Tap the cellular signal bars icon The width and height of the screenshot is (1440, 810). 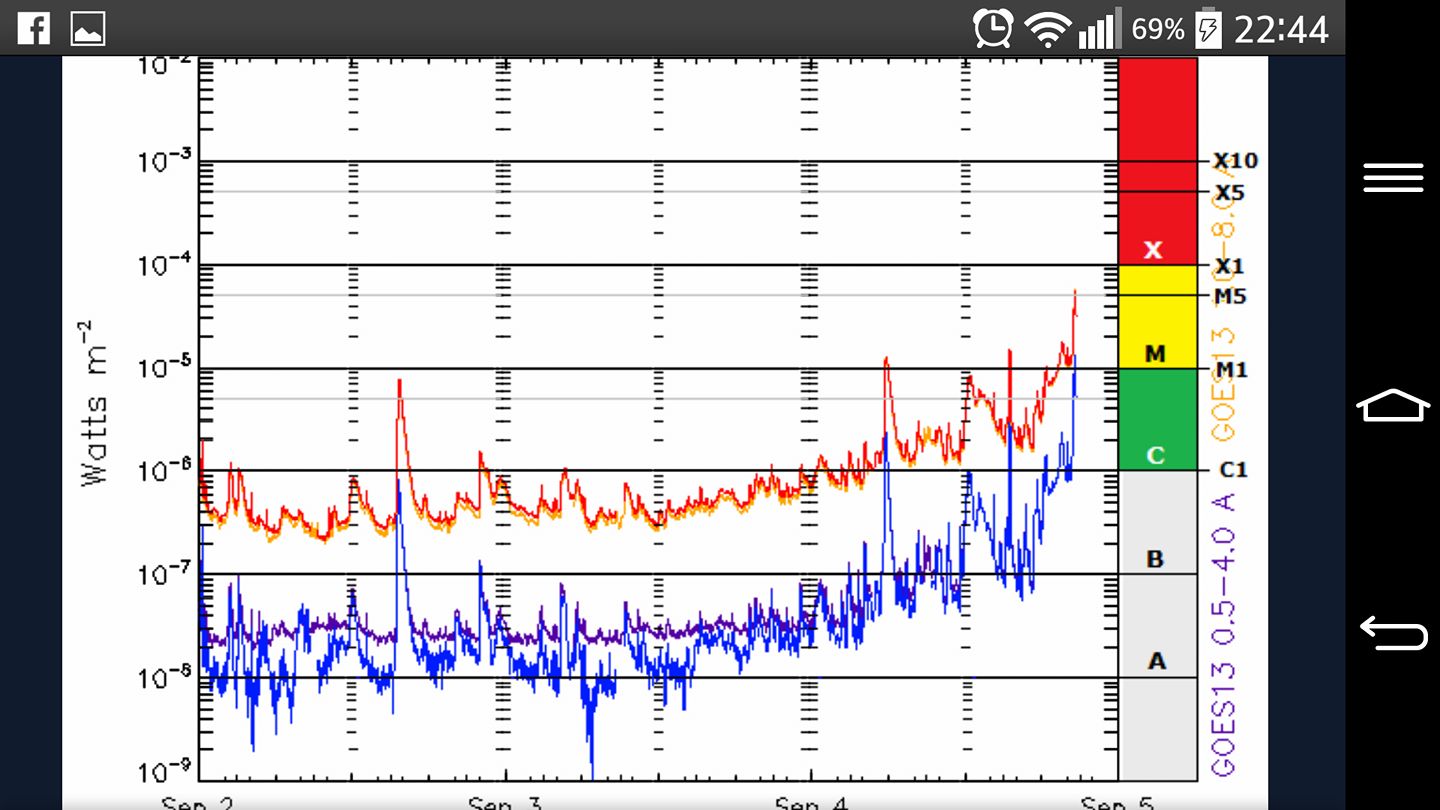pyautogui.click(x=1099, y=30)
